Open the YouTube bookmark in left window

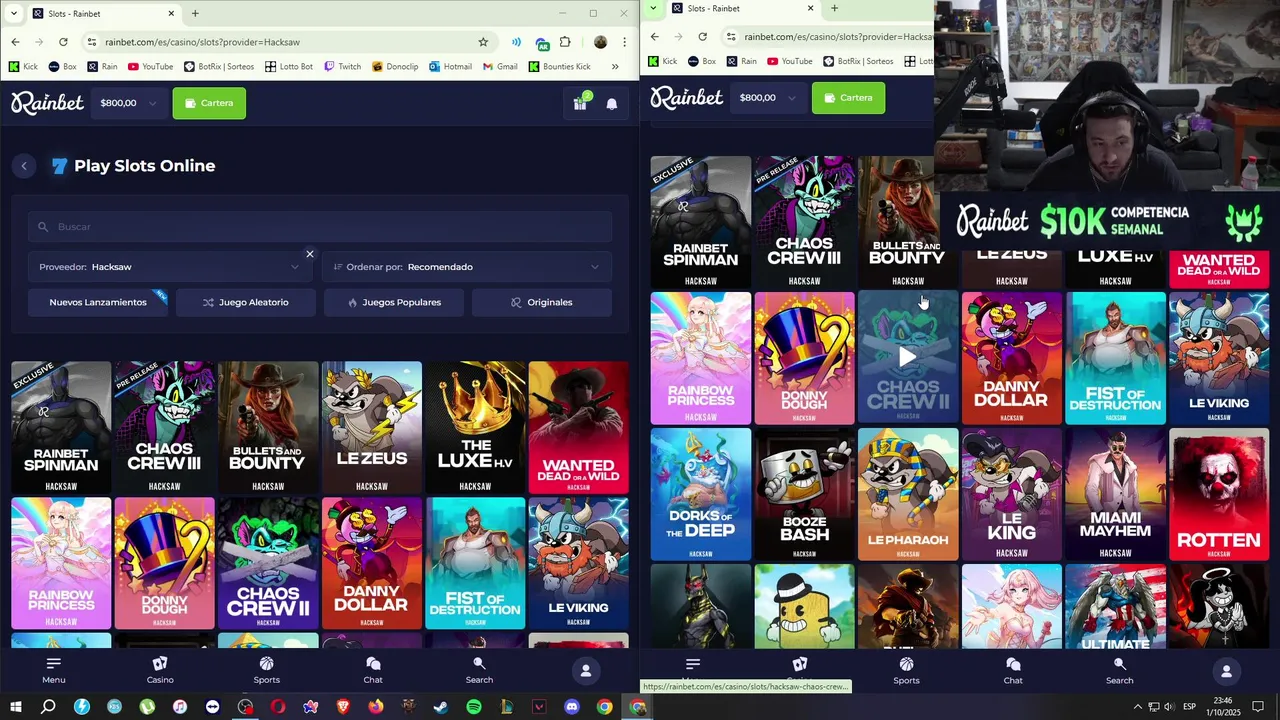click(150, 67)
